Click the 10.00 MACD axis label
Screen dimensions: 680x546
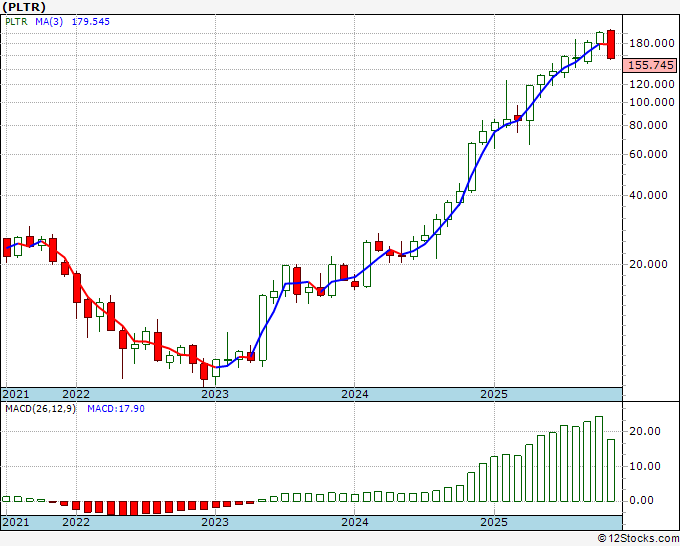[x=645, y=466]
